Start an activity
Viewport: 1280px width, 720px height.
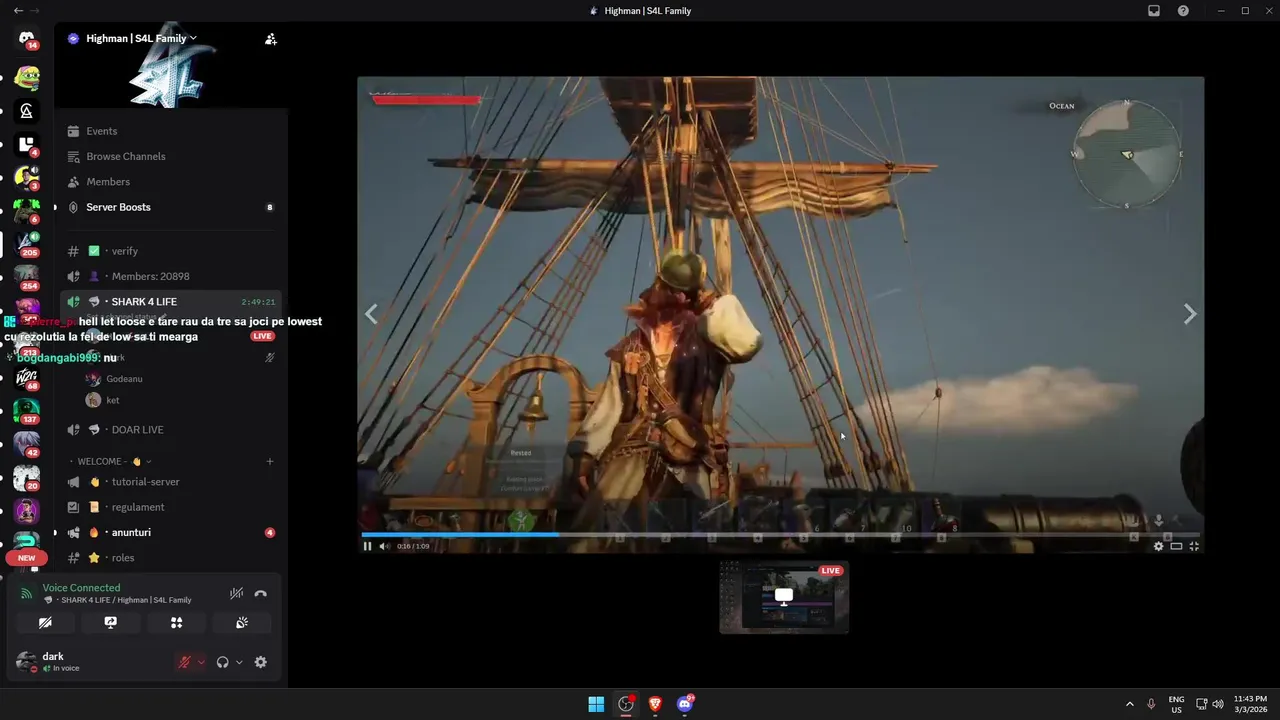[176, 622]
